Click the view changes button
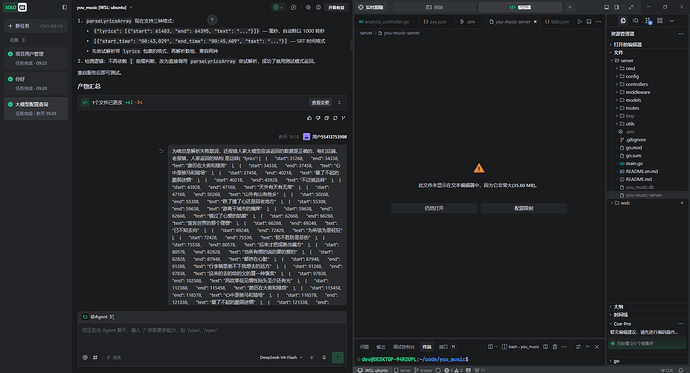The height and width of the screenshot is (373, 690). 320,102
